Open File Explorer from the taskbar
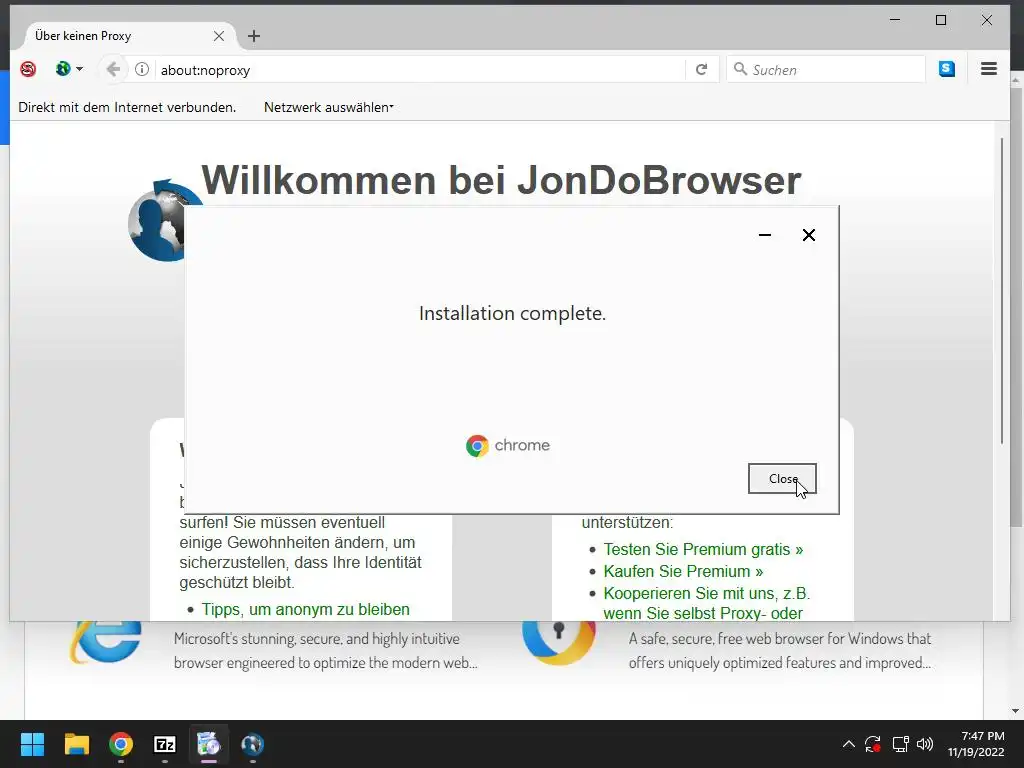The image size is (1024, 768). click(x=76, y=744)
